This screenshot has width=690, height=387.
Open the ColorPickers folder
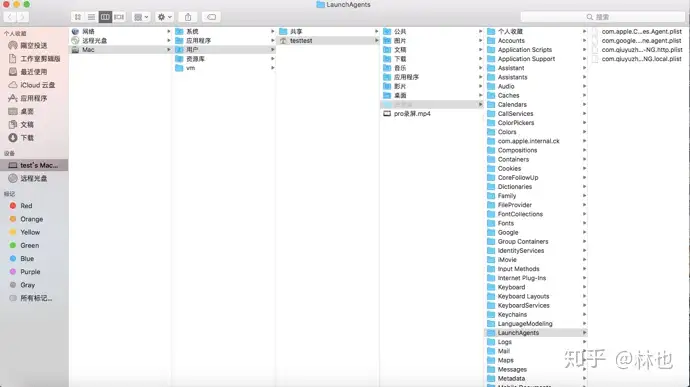[536, 123]
